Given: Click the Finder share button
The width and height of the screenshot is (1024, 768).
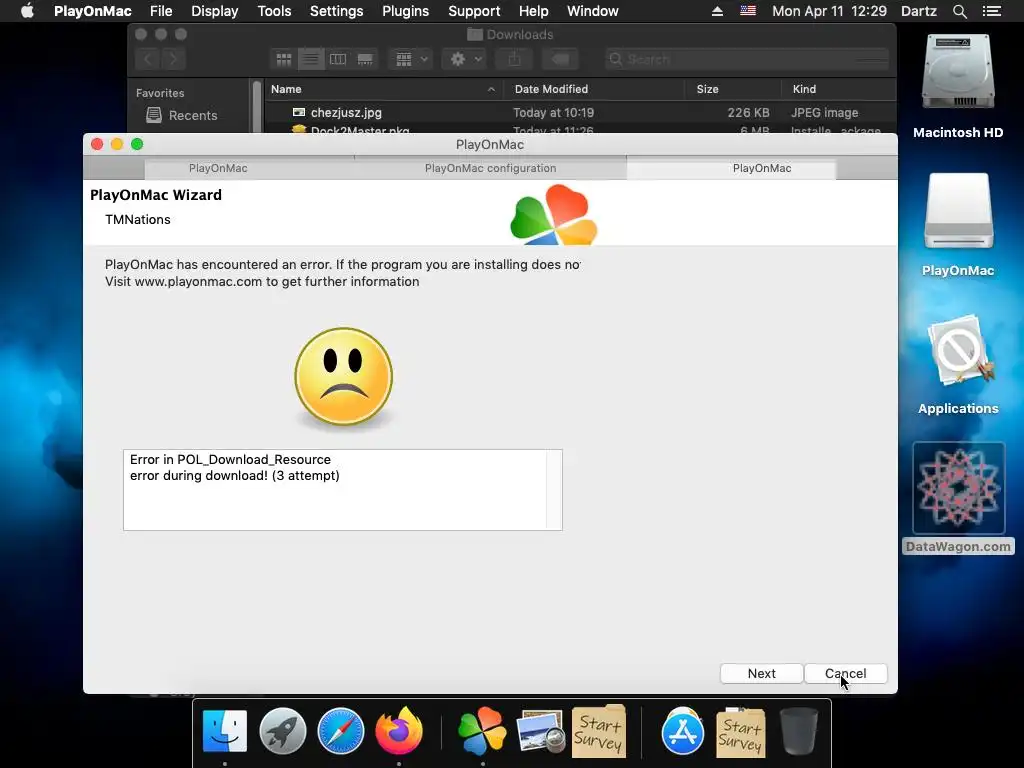Looking at the screenshot, I should (x=515, y=59).
